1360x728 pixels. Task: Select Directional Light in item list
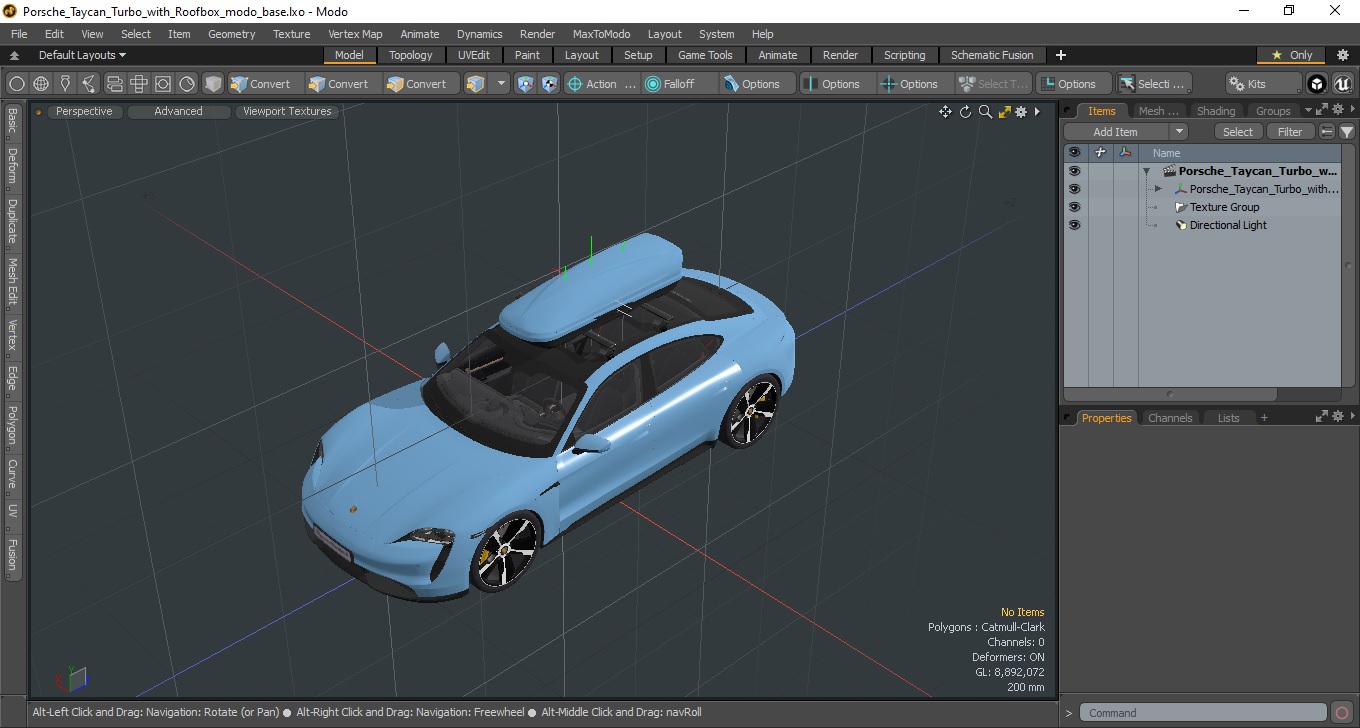tap(1228, 225)
